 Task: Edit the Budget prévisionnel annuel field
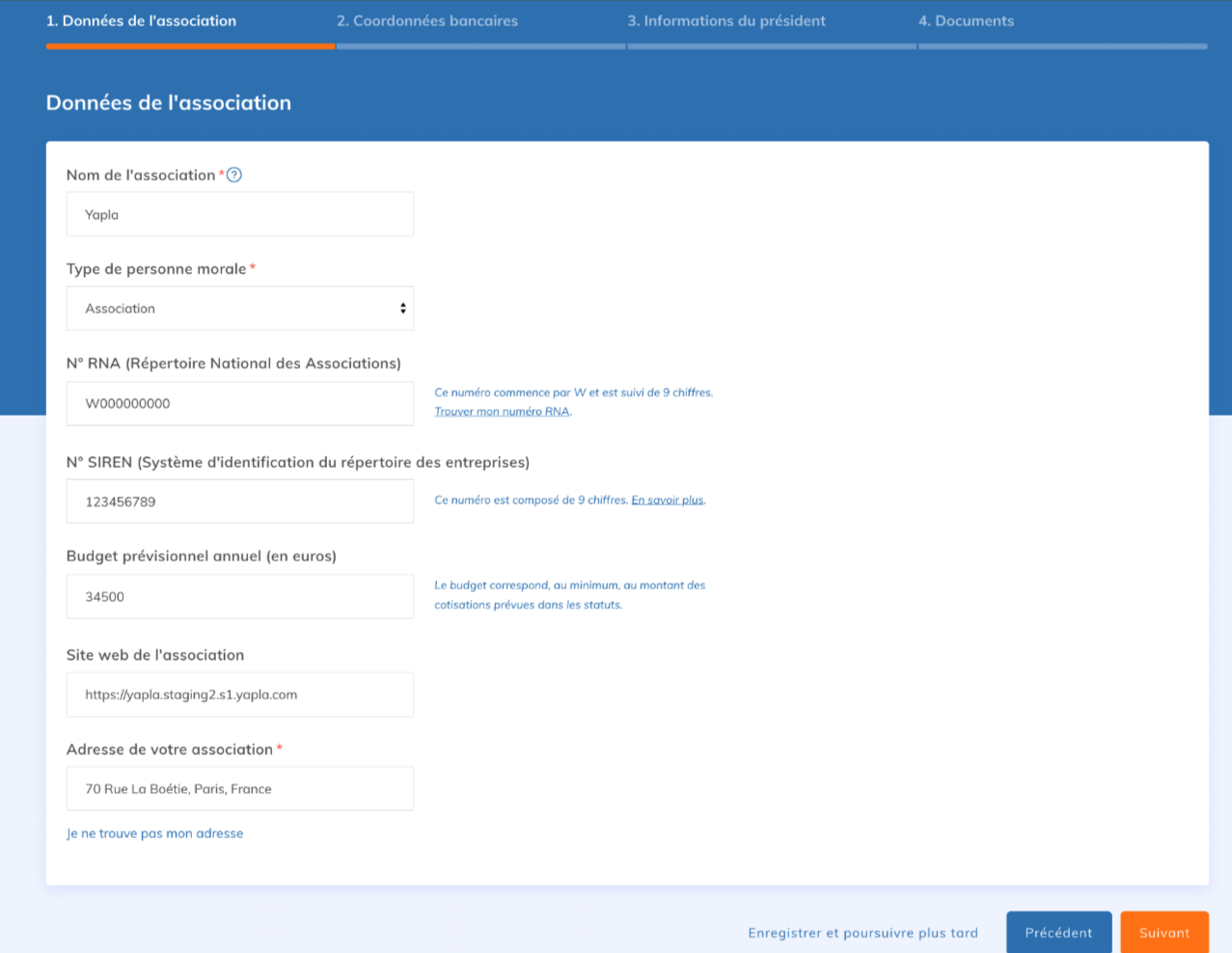pyautogui.click(x=239, y=596)
